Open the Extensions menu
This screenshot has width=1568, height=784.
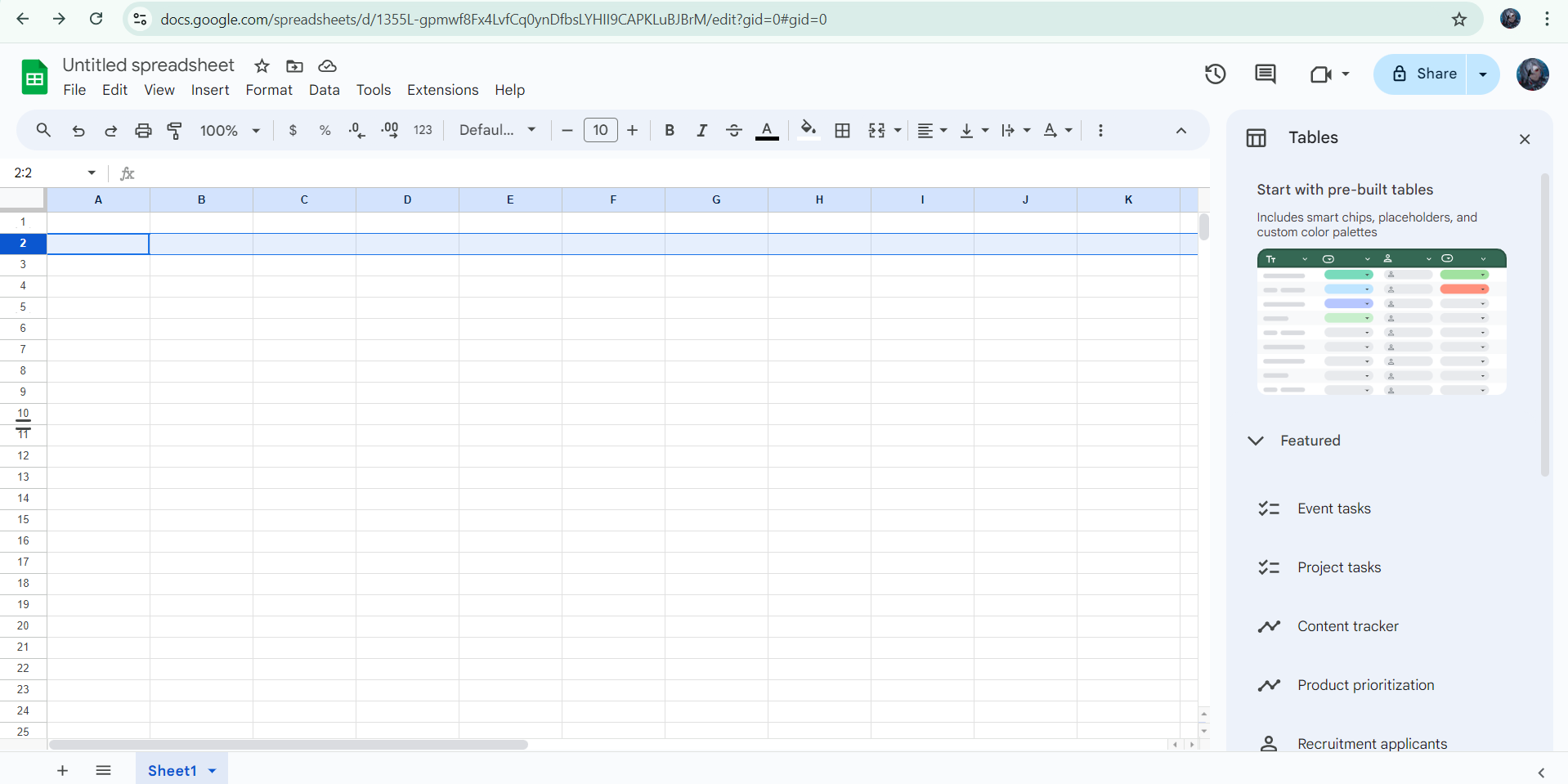[442, 90]
